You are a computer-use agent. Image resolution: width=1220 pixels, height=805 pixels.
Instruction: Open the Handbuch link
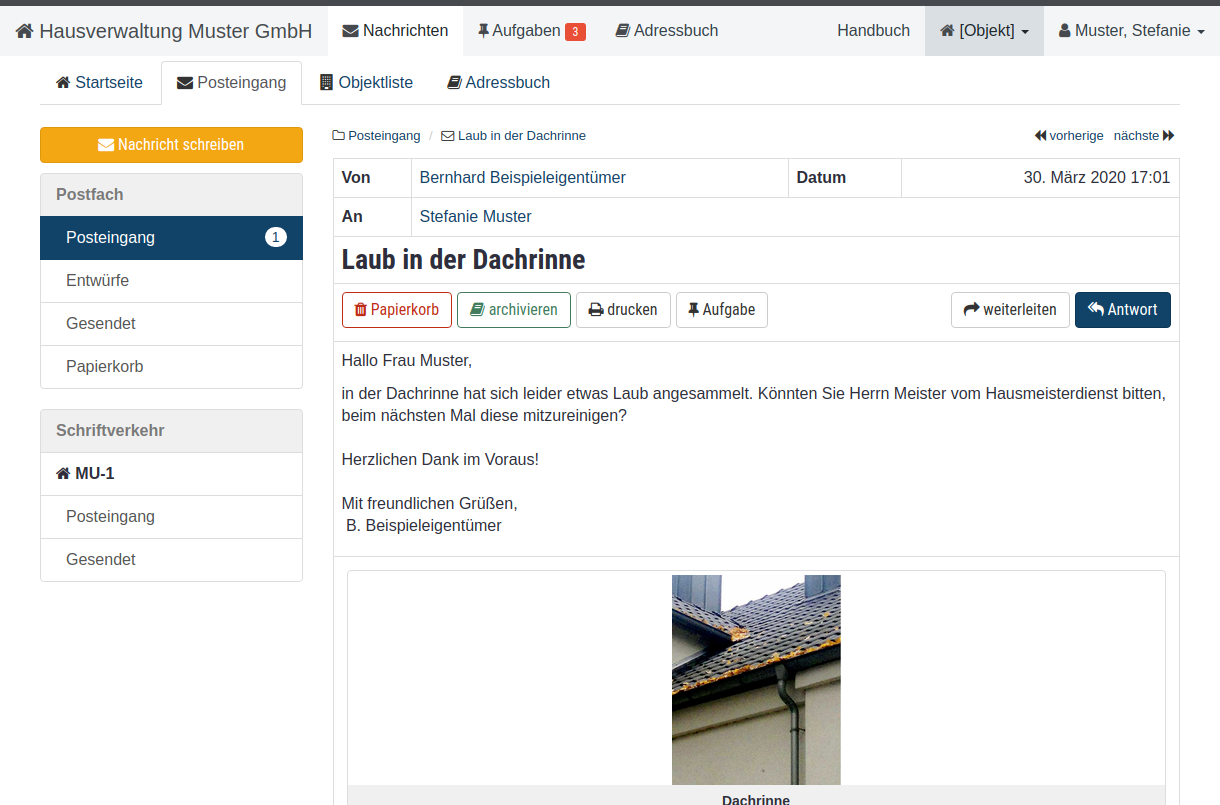point(873,31)
